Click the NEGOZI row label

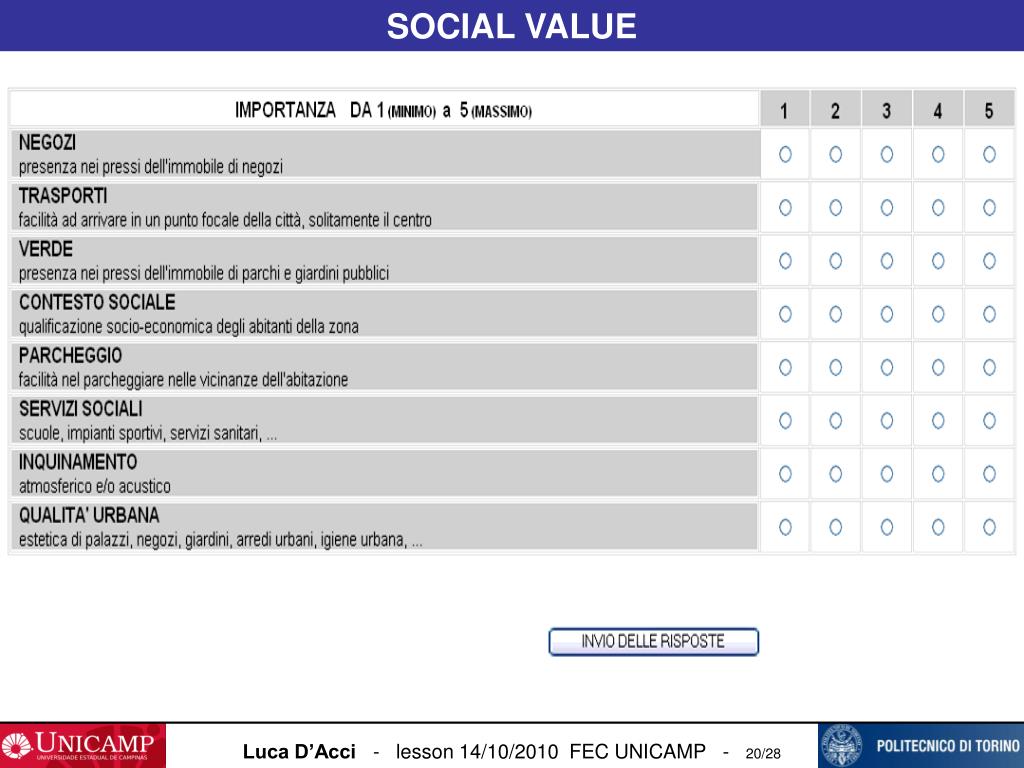[47, 142]
